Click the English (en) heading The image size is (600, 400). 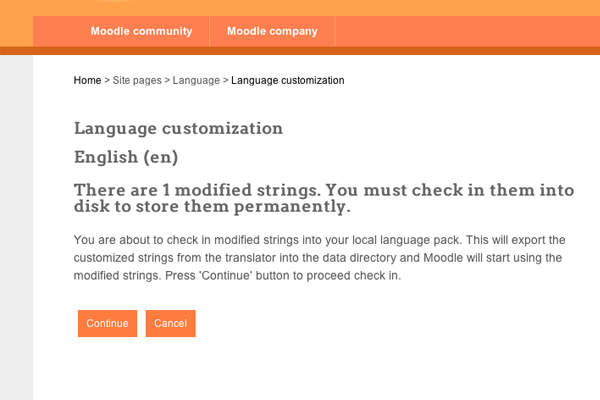coord(126,157)
